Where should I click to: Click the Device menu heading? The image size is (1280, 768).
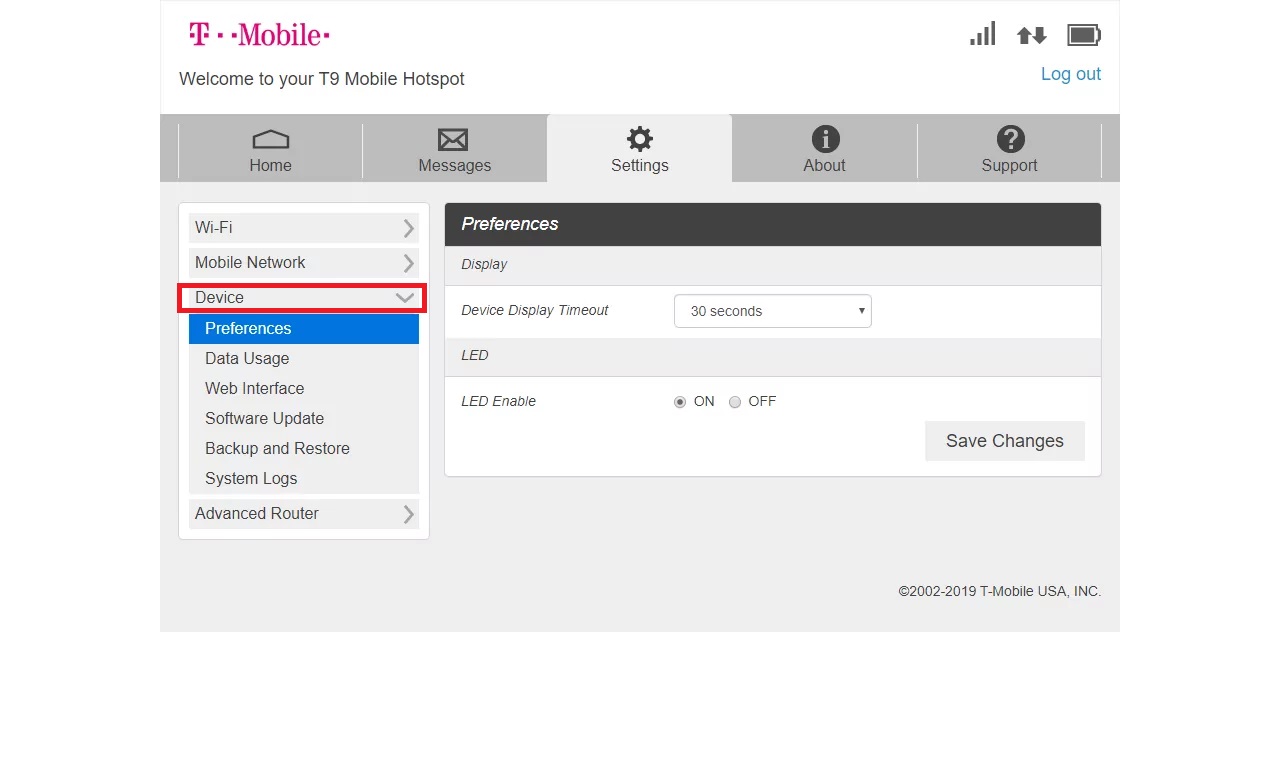(x=302, y=298)
